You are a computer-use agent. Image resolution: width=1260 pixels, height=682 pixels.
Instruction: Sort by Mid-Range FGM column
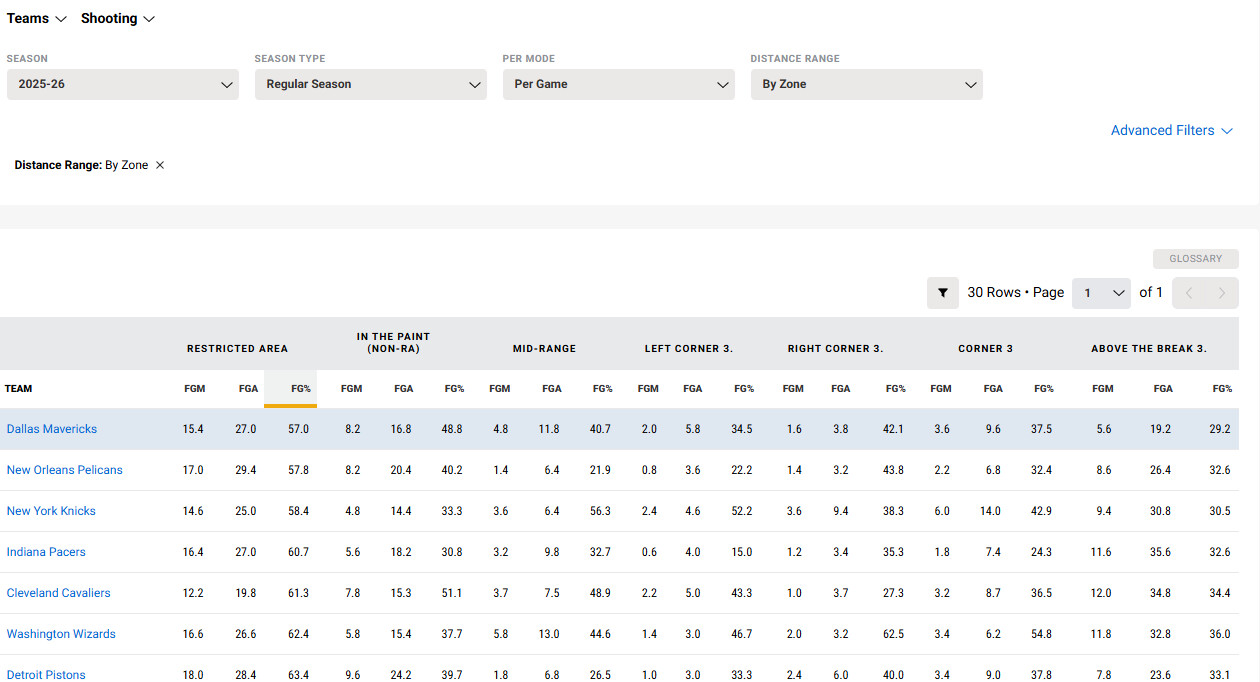pyautogui.click(x=499, y=389)
